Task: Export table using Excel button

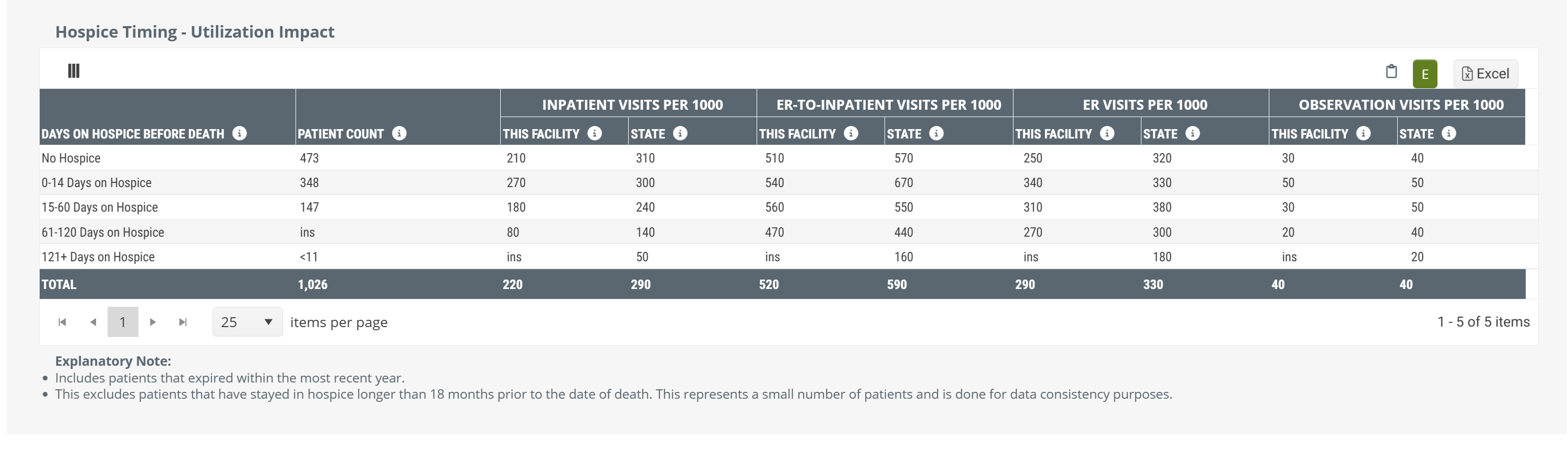Action: pyautogui.click(x=1485, y=74)
